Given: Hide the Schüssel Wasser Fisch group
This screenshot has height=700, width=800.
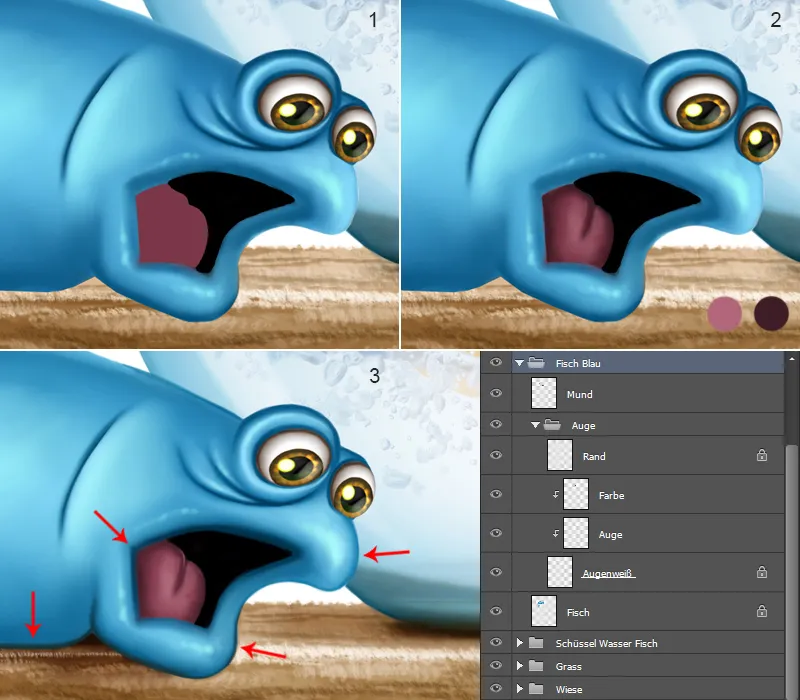Looking at the screenshot, I should (495, 642).
